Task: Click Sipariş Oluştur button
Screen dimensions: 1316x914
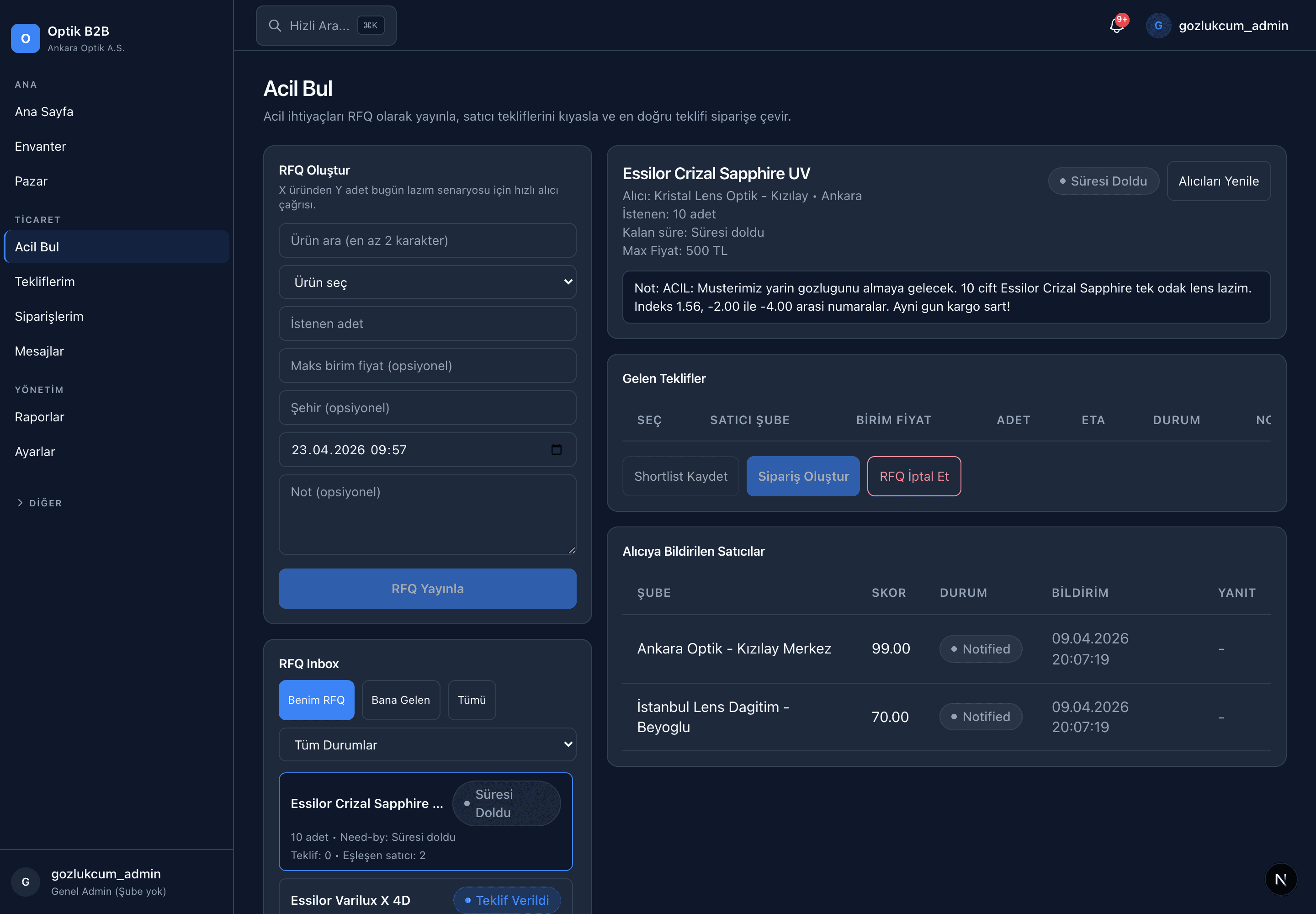Action: coord(803,476)
